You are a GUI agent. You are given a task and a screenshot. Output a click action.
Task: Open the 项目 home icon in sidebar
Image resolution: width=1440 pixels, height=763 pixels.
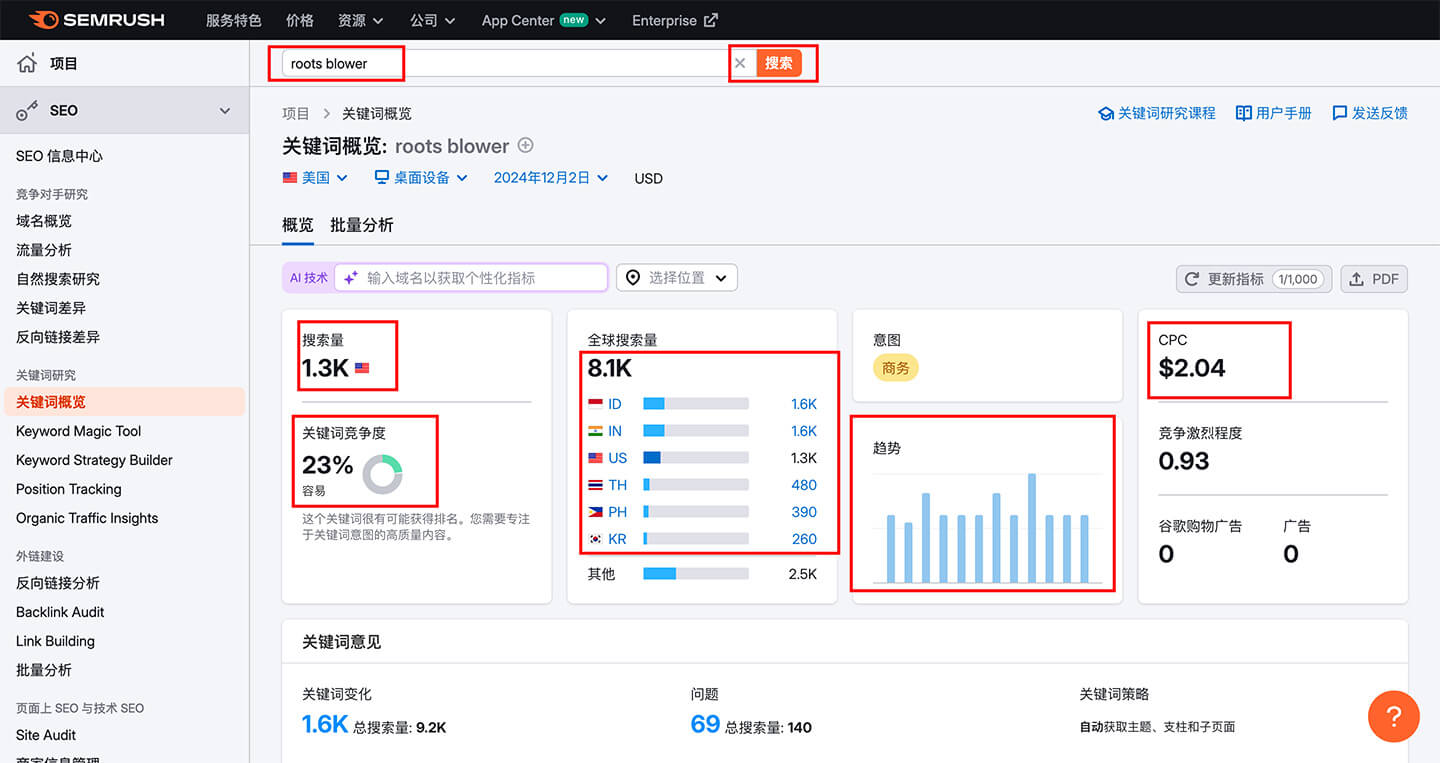click(x=27, y=63)
